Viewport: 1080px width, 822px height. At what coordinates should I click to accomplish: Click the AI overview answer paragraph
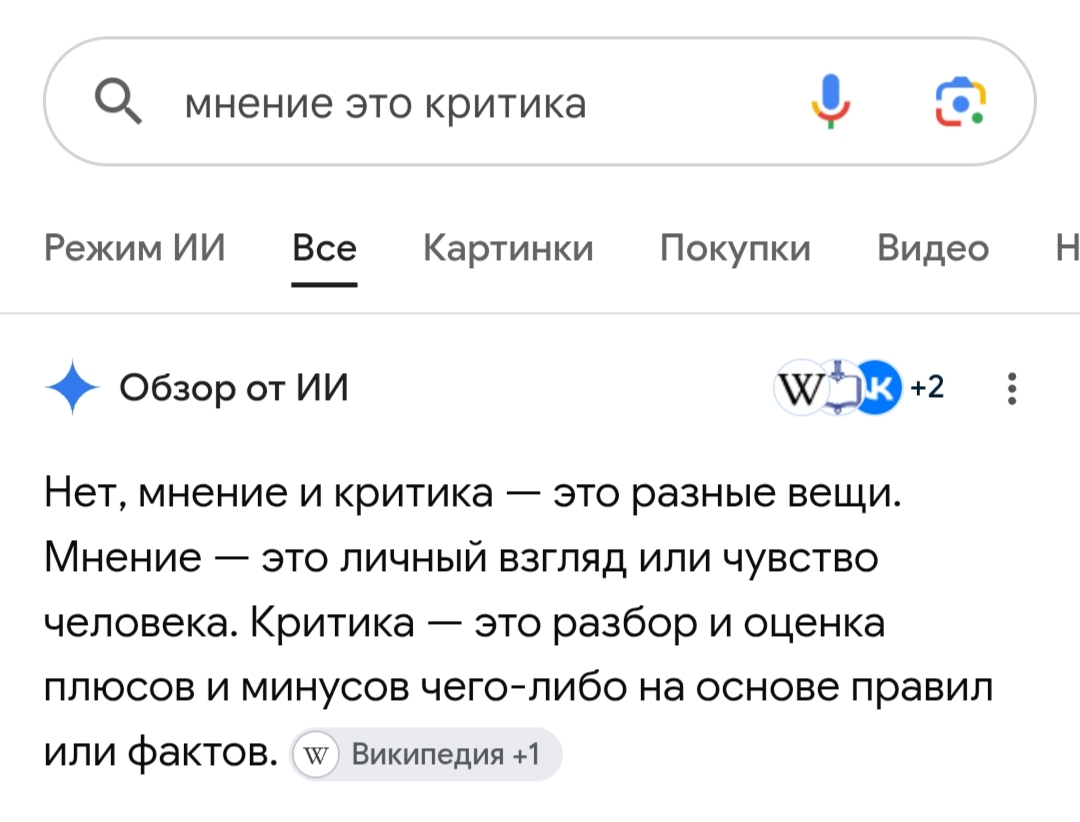[x=519, y=622]
